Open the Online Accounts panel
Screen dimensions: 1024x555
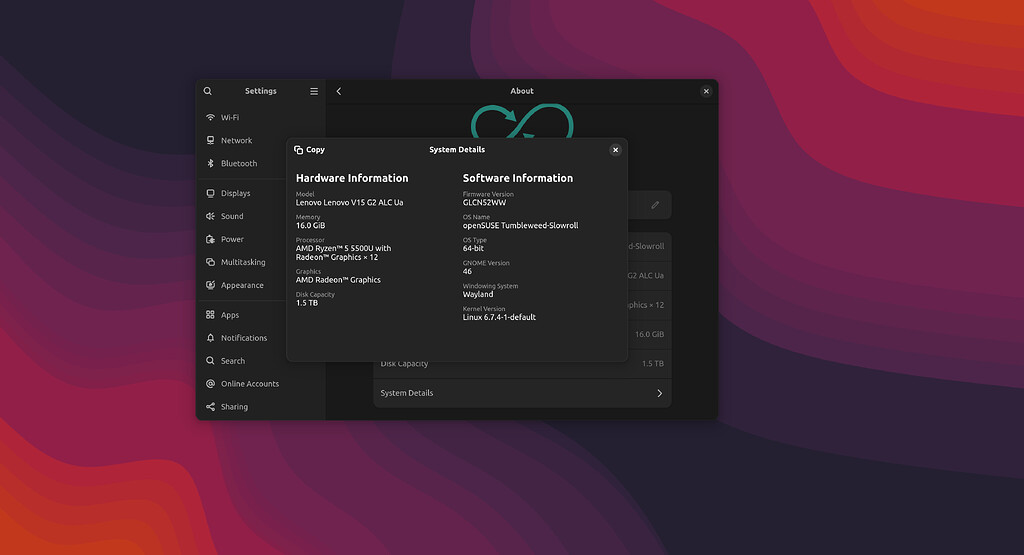coord(250,384)
